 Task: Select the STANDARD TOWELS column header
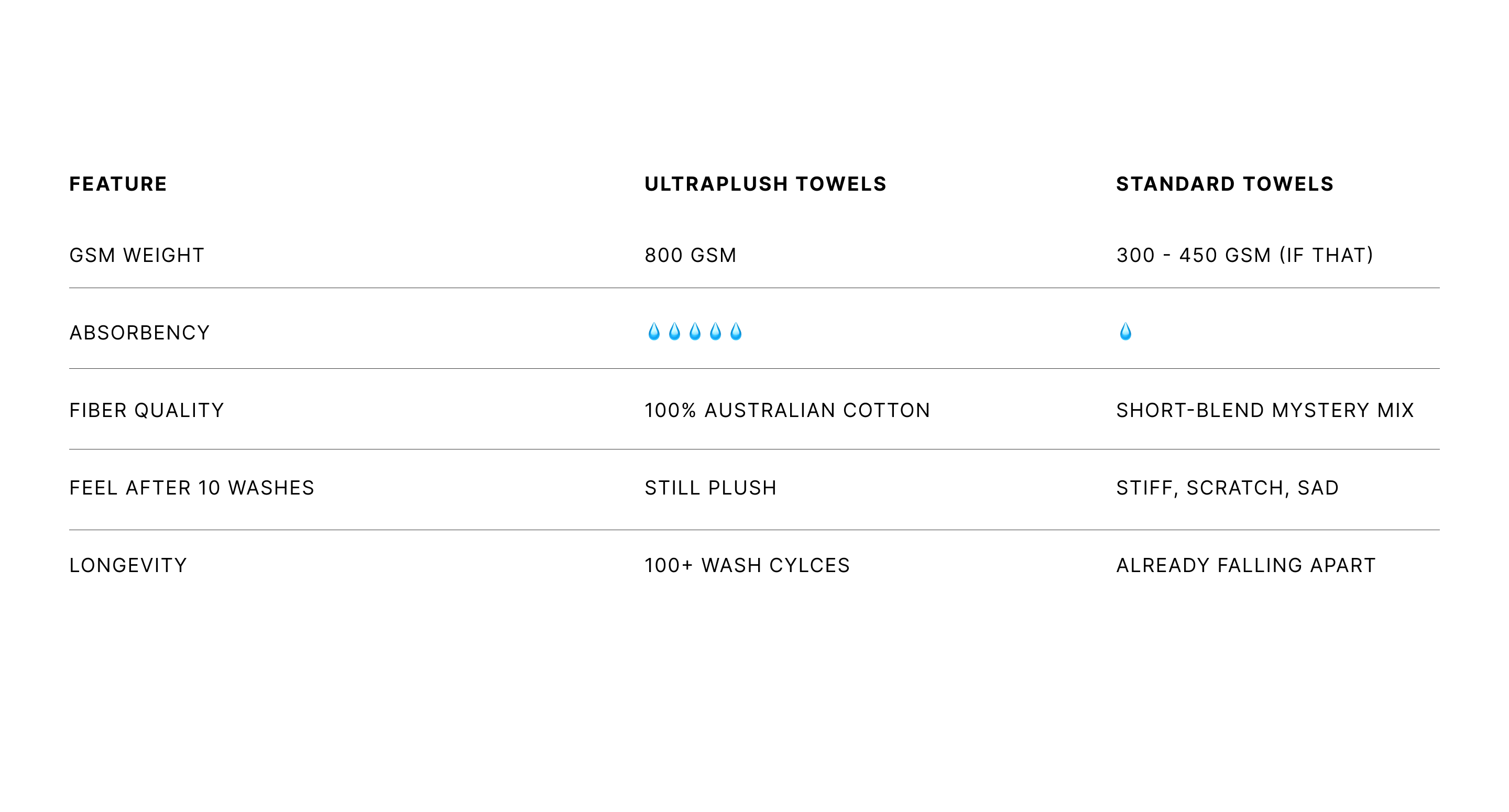[1225, 184]
